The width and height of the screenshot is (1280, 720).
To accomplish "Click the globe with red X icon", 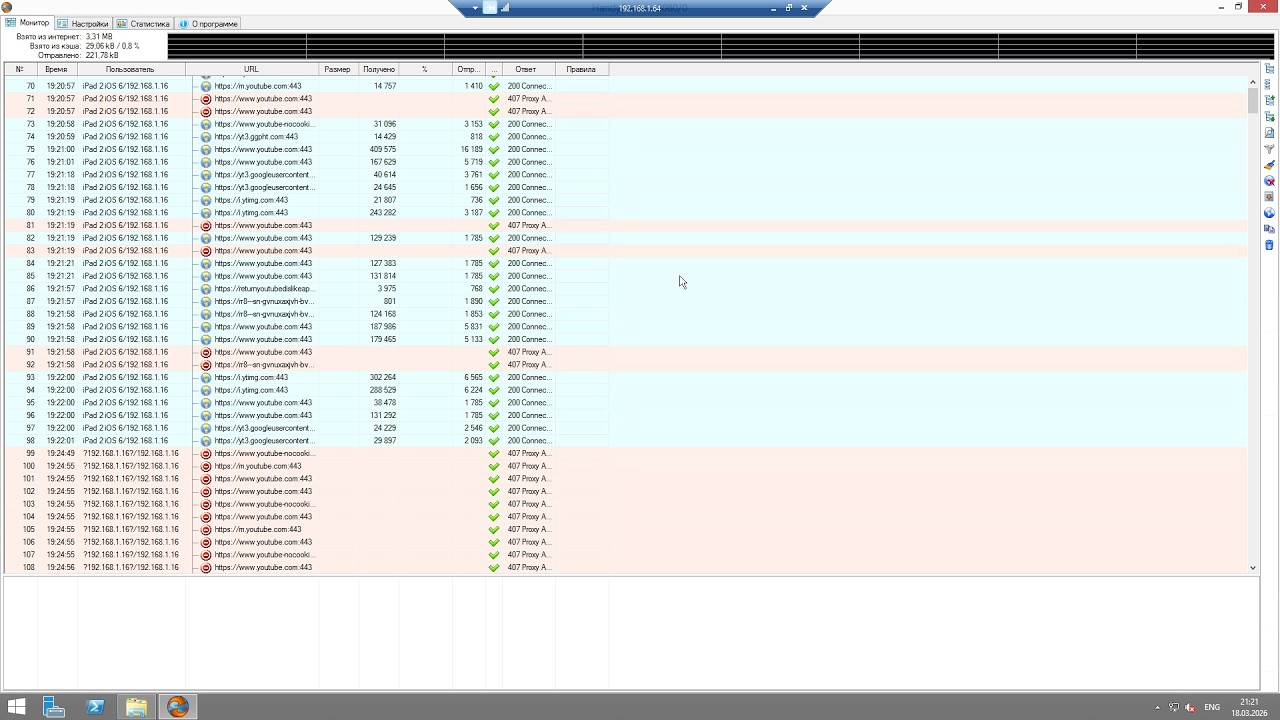I will [1269, 181].
